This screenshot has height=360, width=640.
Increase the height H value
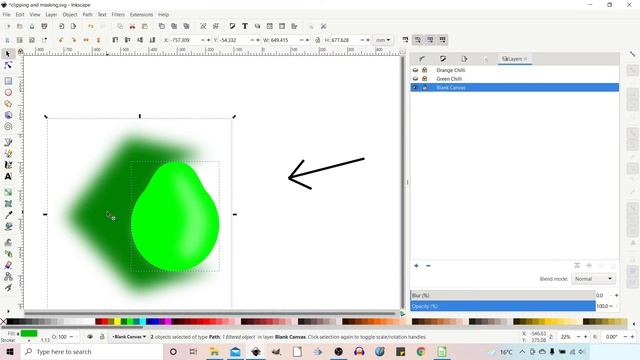(x=368, y=40)
